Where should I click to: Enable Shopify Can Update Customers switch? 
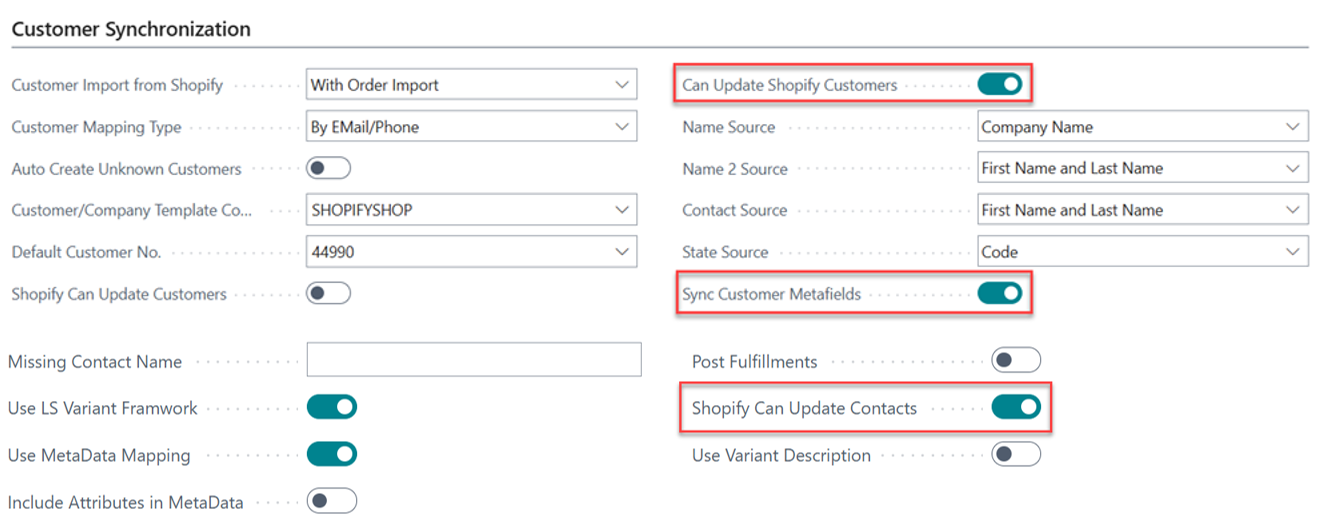coord(328,294)
